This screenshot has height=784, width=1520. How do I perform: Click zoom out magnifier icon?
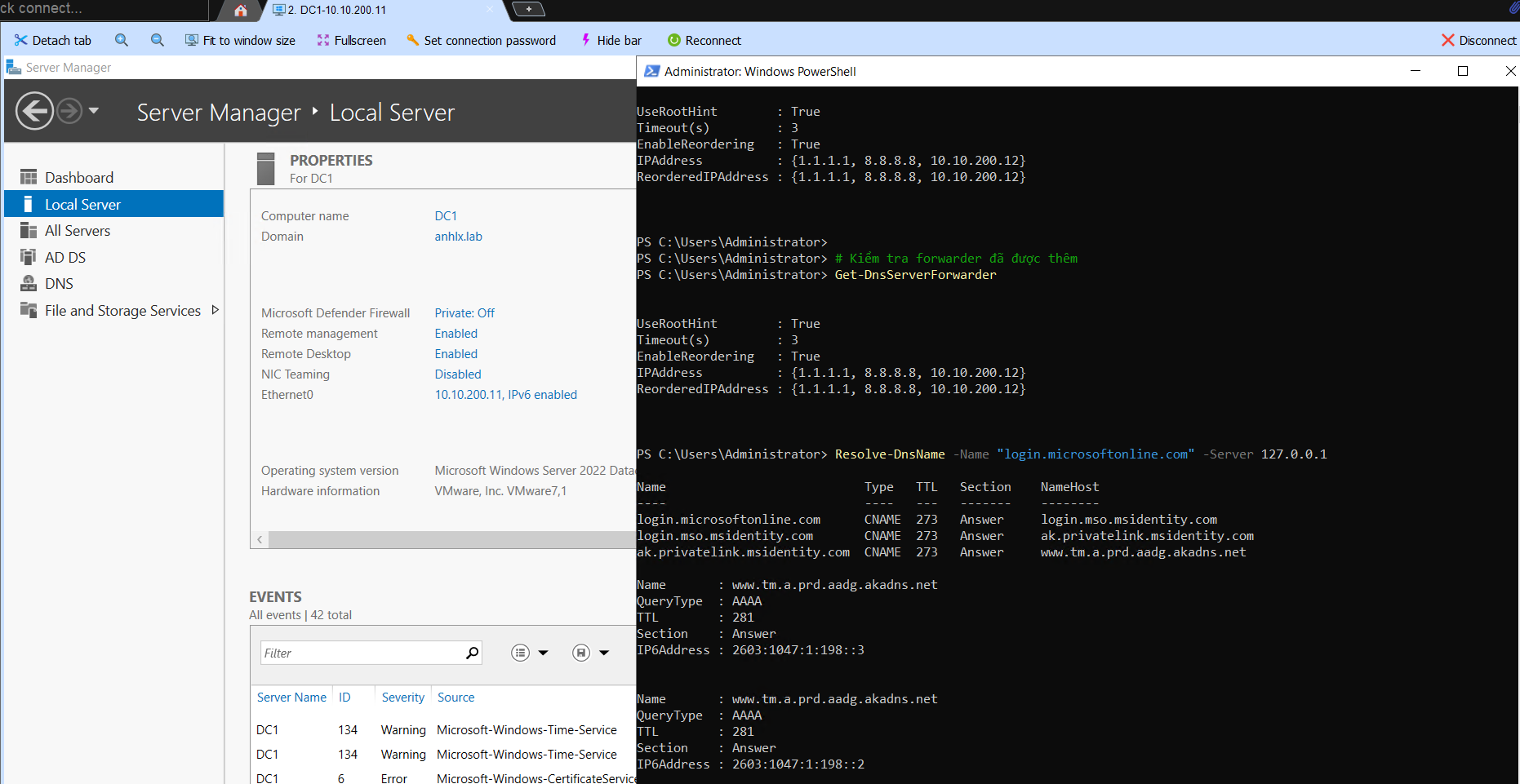pyautogui.click(x=158, y=40)
